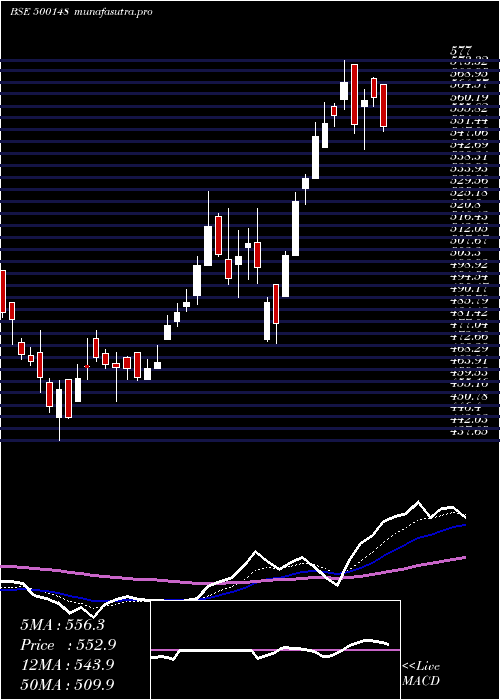Click the tall red candle at the chart's peak
This screenshot has height=700, width=500.
[354, 94]
